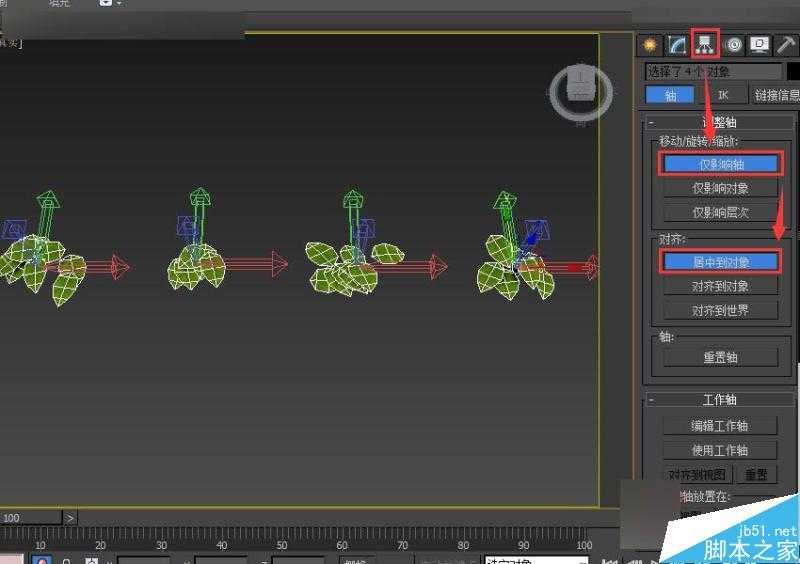Toggle the 编辑工作轴 button
Screen dimensions: 800x564
(x=720, y=426)
